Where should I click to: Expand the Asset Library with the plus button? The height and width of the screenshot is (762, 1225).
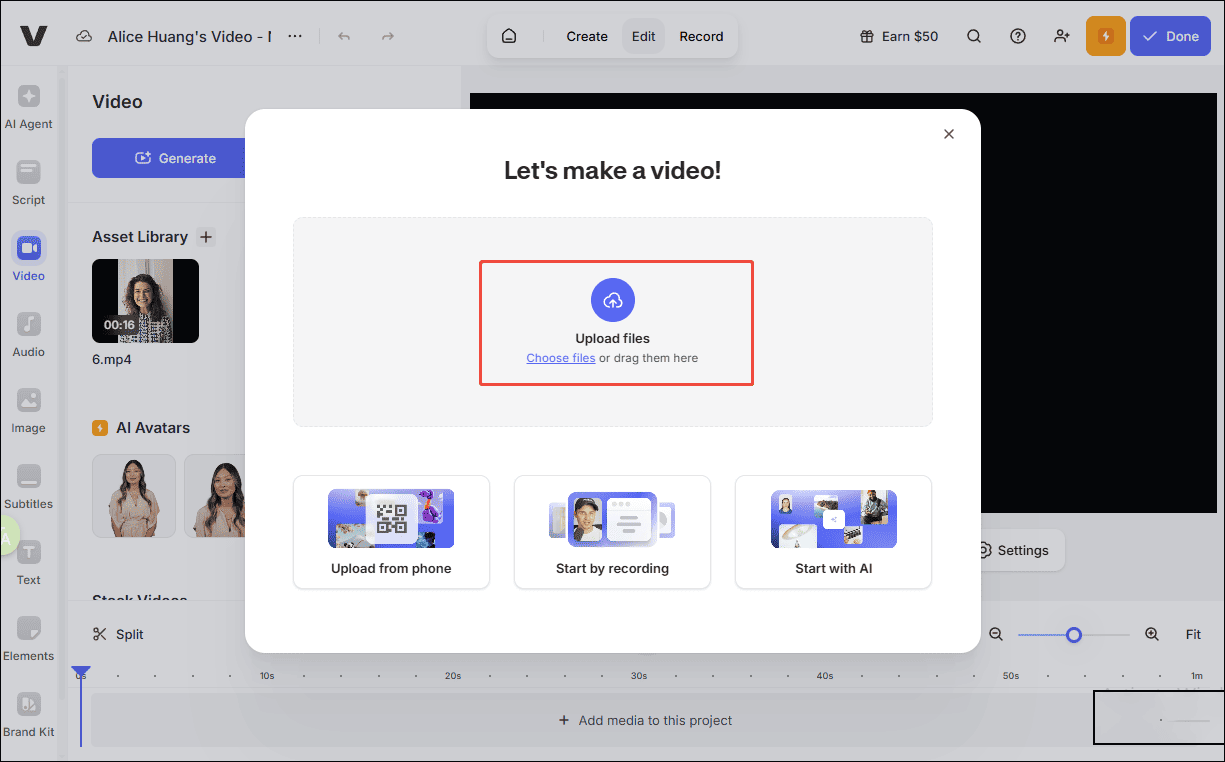[206, 237]
